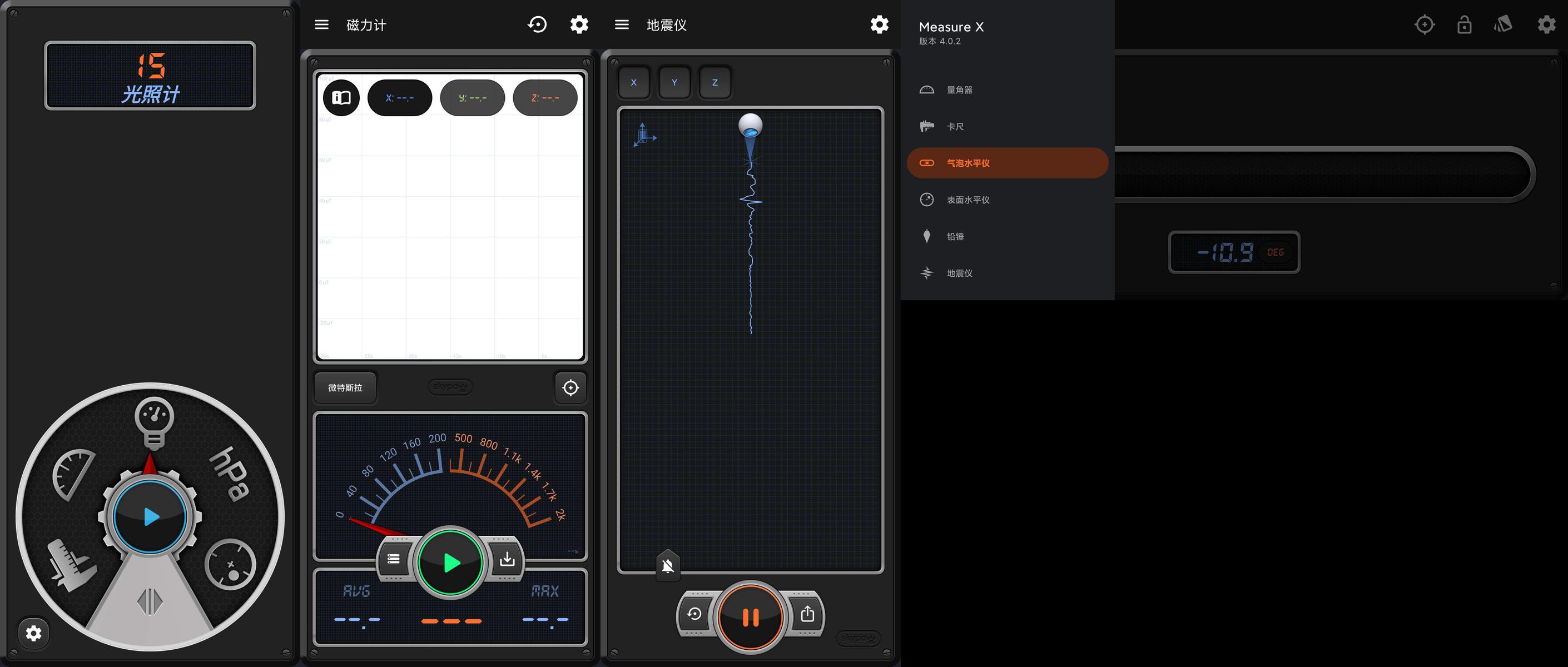Select the protractor gauge icon on dial
The height and width of the screenshot is (667, 1568).
73,475
